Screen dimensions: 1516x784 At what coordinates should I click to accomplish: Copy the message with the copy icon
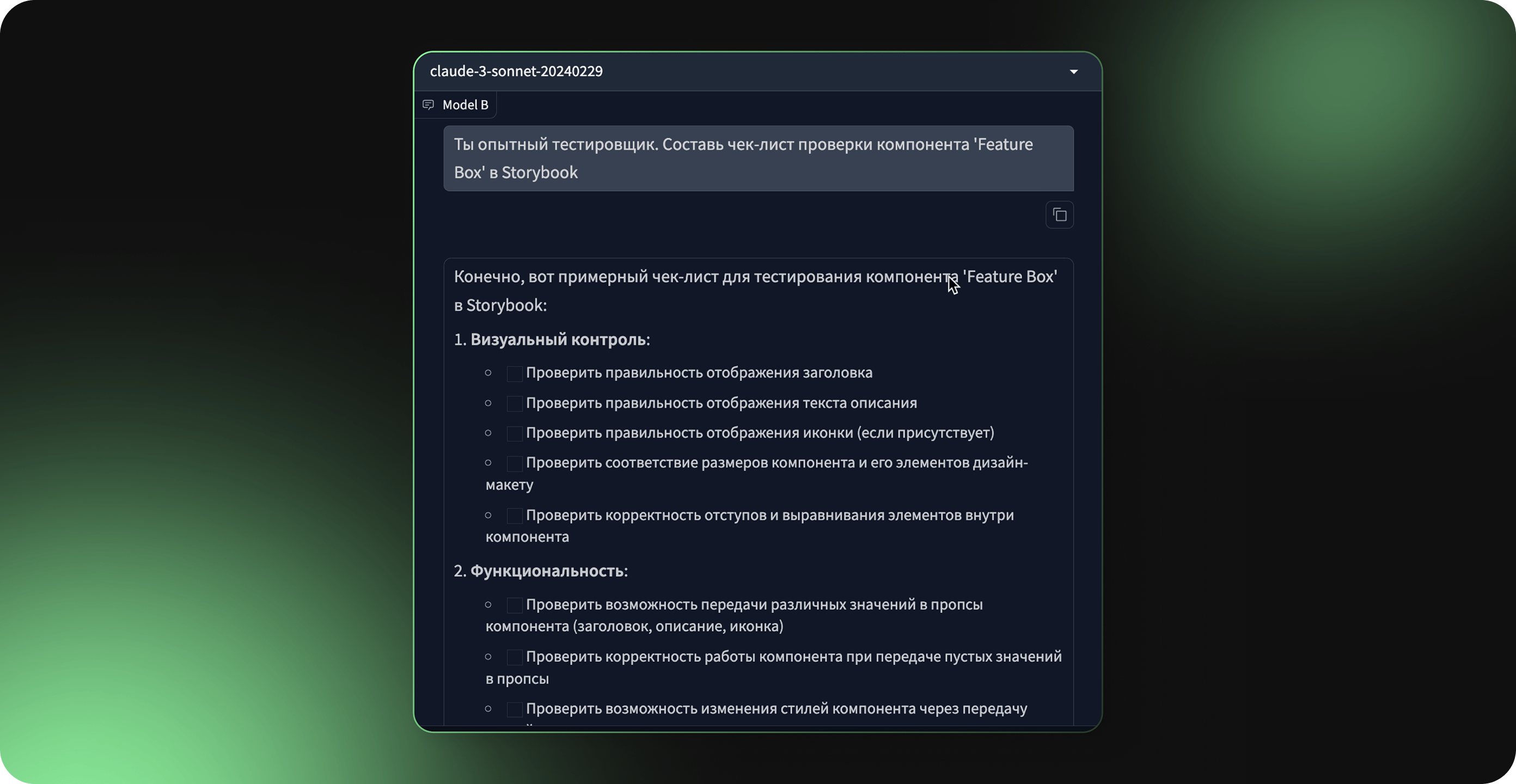[1059, 215]
